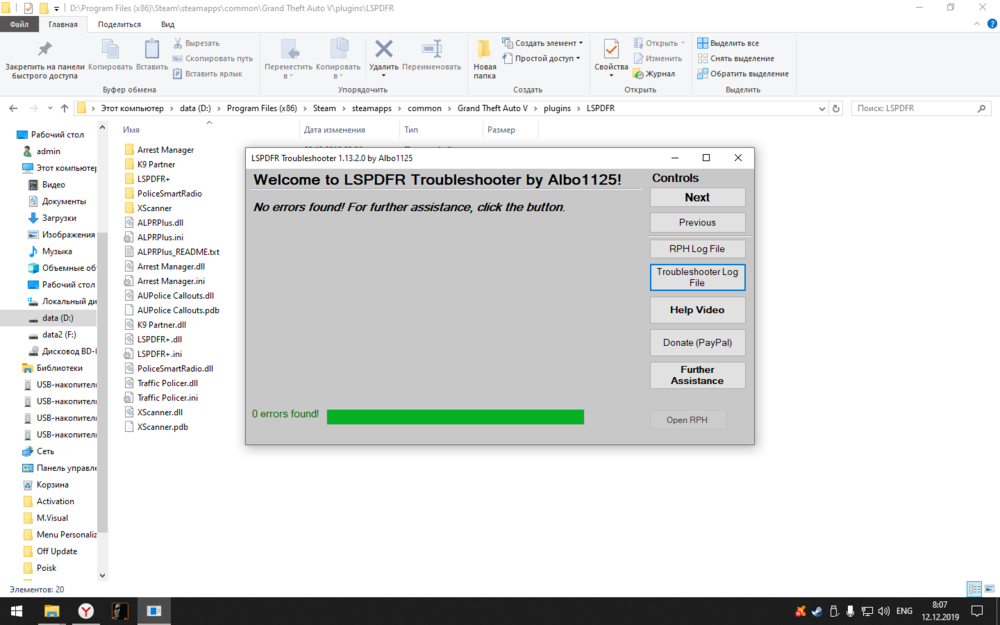
Task: Click the Переименовать (Rename) icon
Action: coord(432,48)
